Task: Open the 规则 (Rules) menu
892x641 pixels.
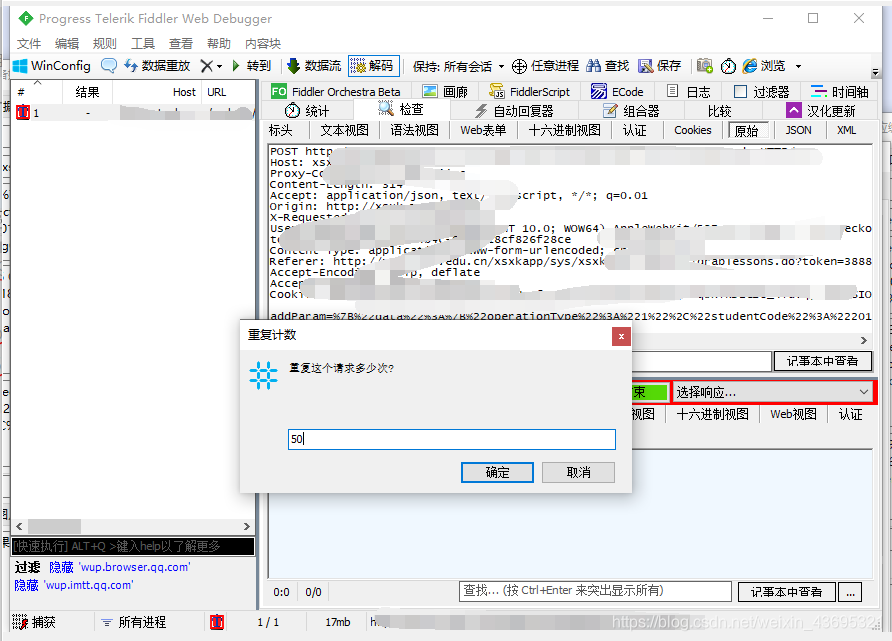Action: click(102, 44)
